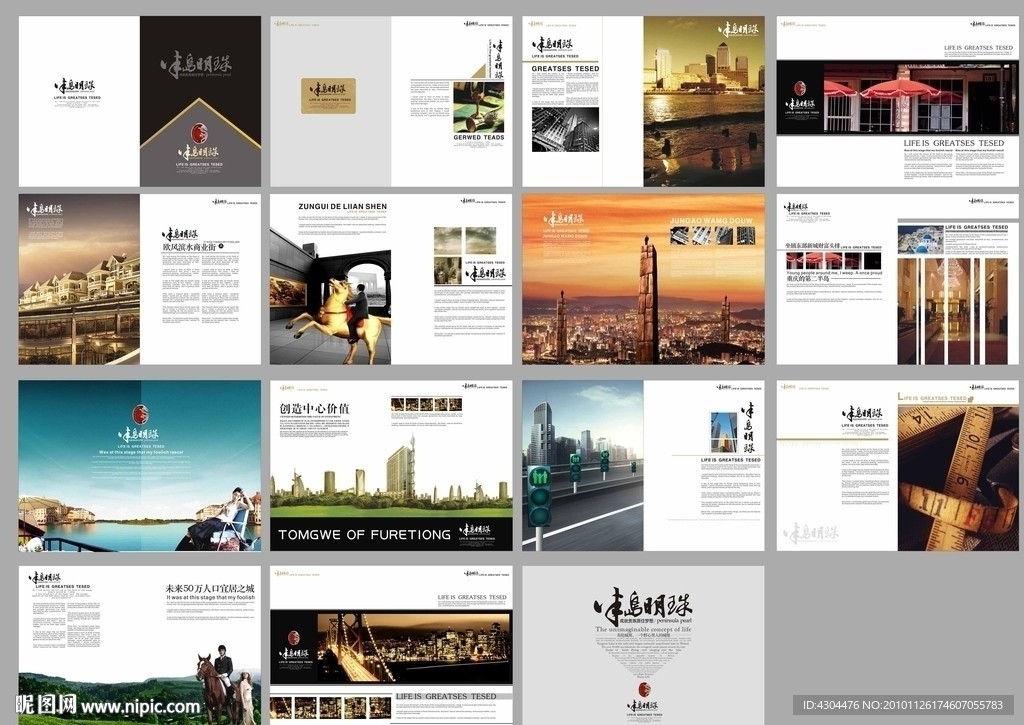Click the large green traffic light
This screenshot has height=725, width=1024.
pyautogui.click(x=539, y=495)
